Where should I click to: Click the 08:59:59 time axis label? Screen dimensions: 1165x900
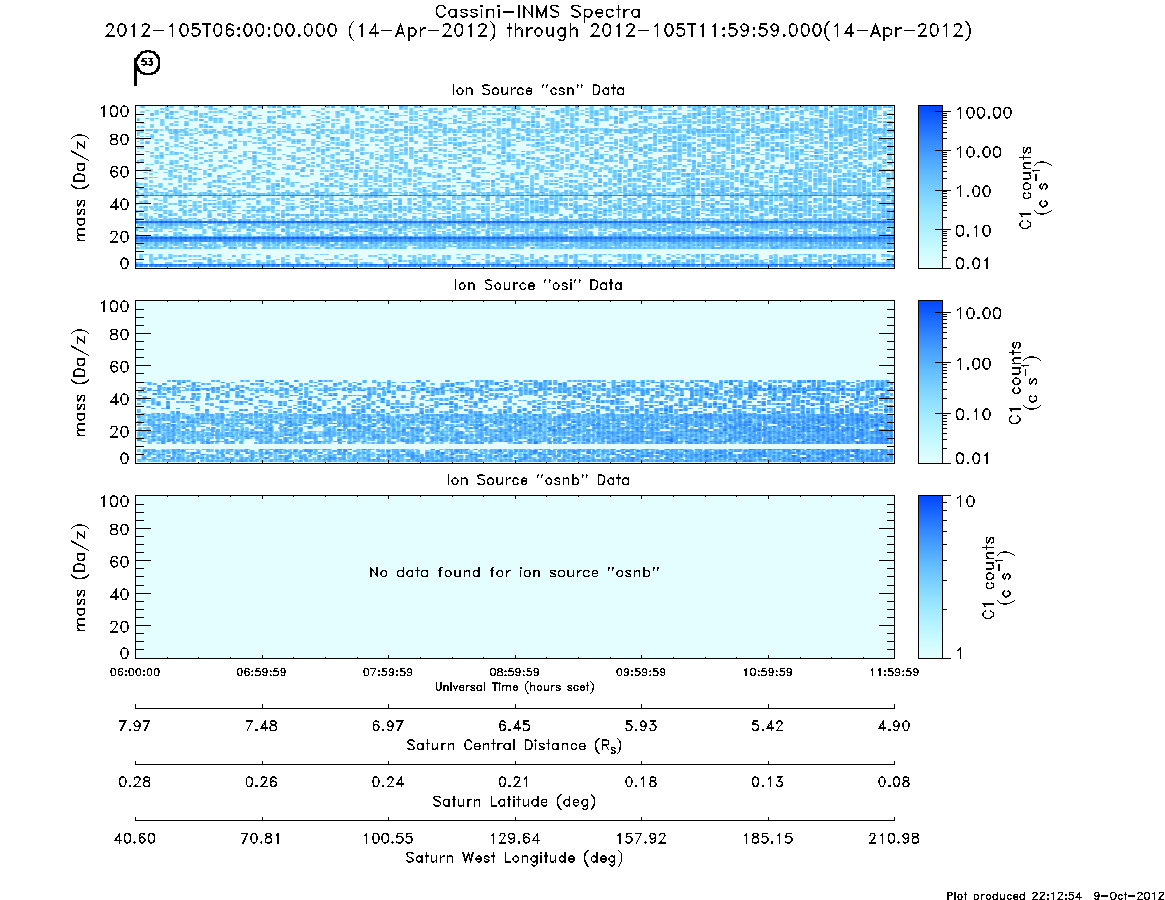click(514, 672)
